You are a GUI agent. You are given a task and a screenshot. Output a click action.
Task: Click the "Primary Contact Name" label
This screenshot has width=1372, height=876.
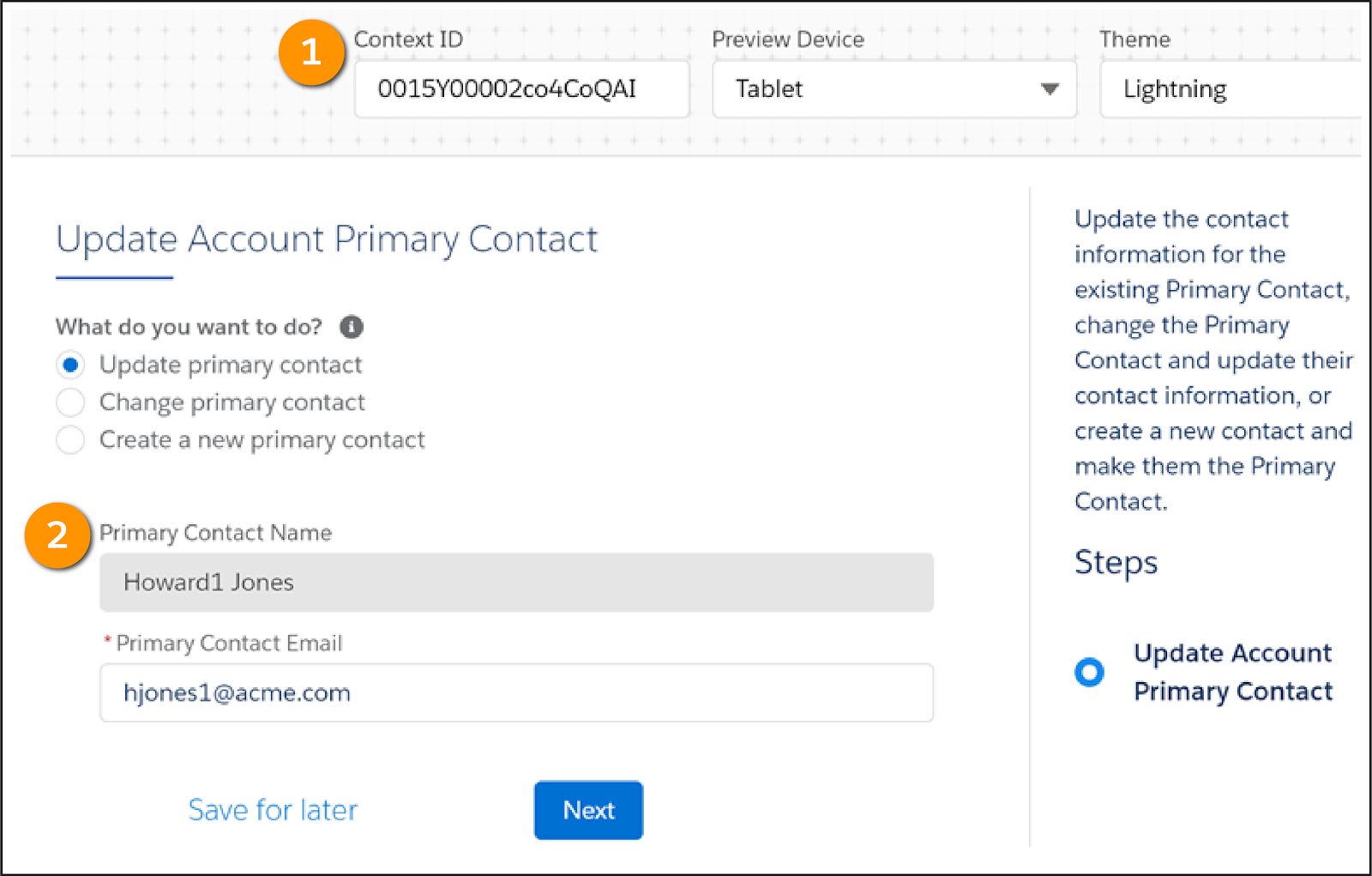(215, 533)
